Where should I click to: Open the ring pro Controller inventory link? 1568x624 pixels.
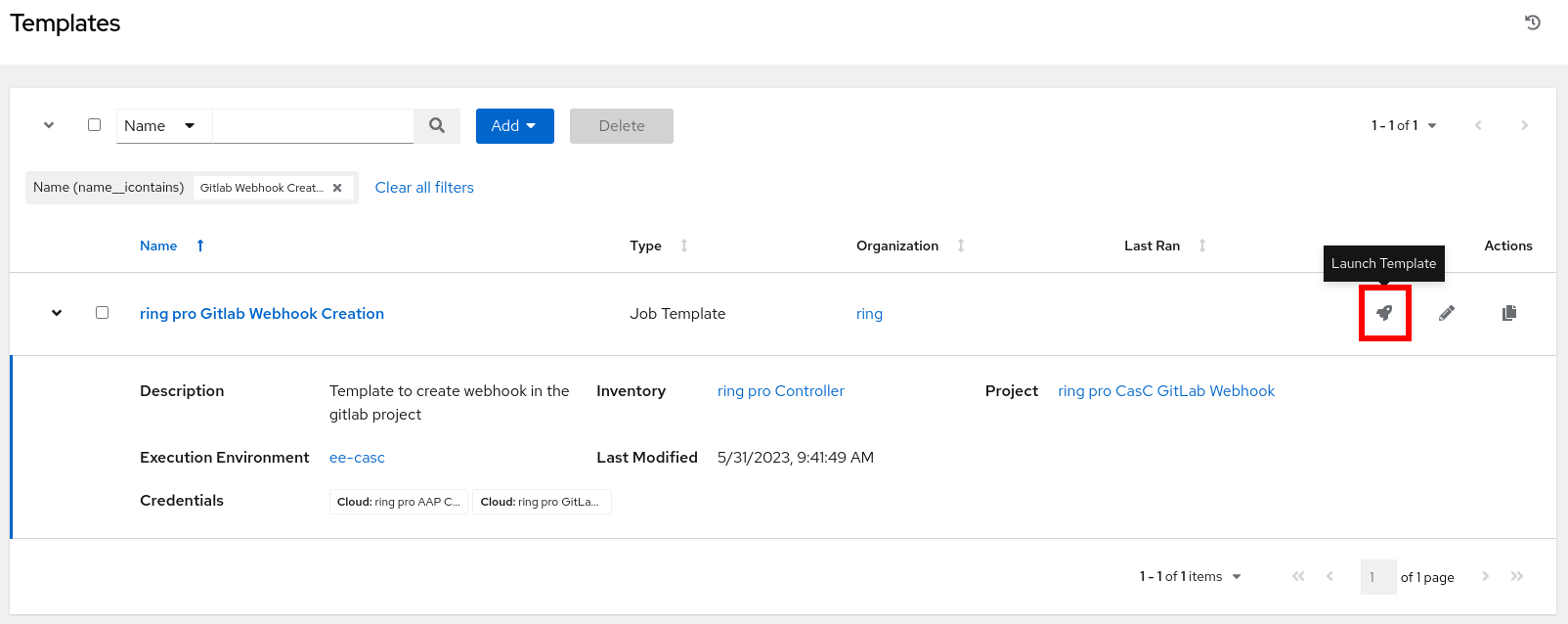coord(781,391)
